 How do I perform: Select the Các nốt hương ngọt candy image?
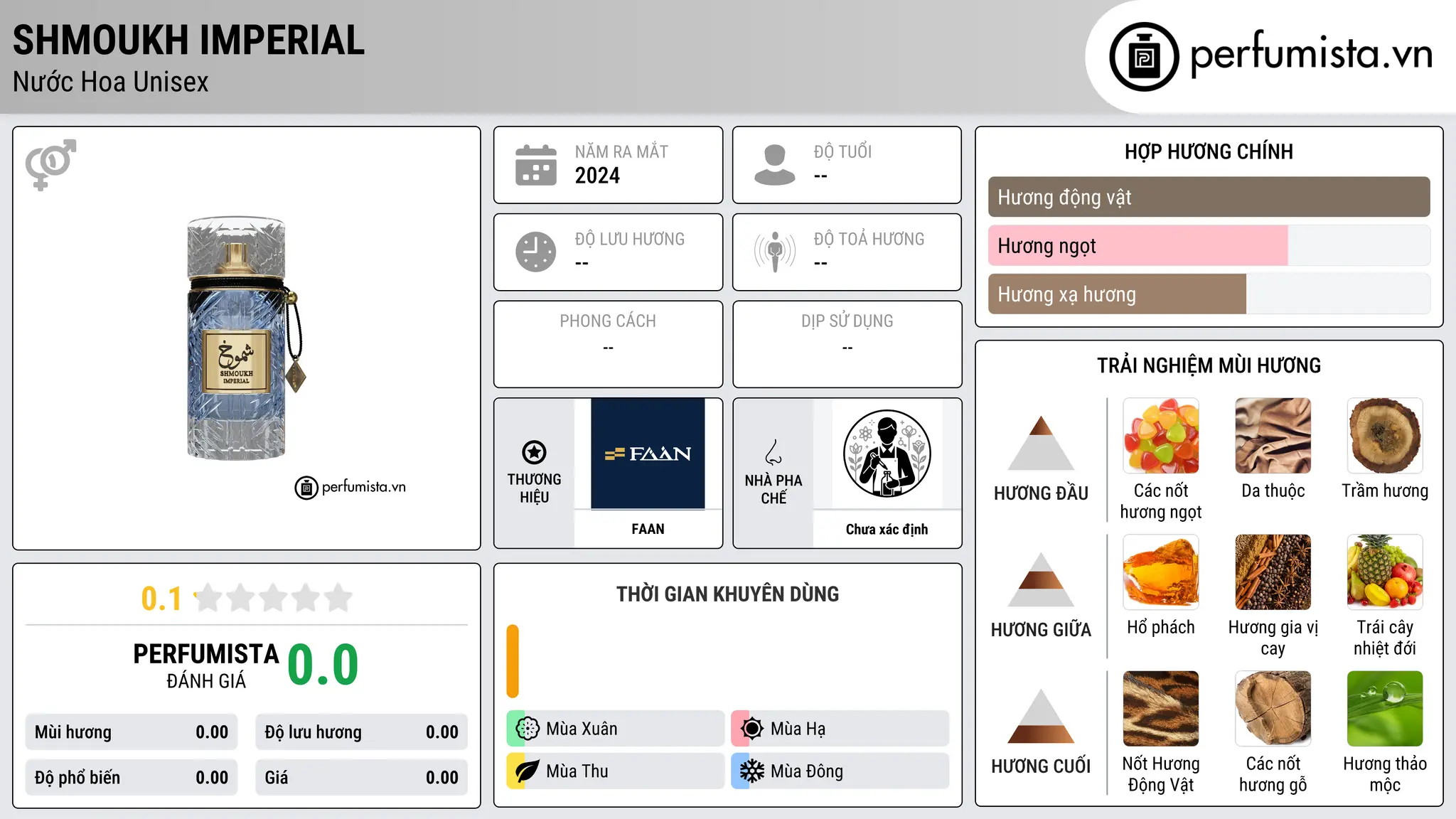point(1161,436)
